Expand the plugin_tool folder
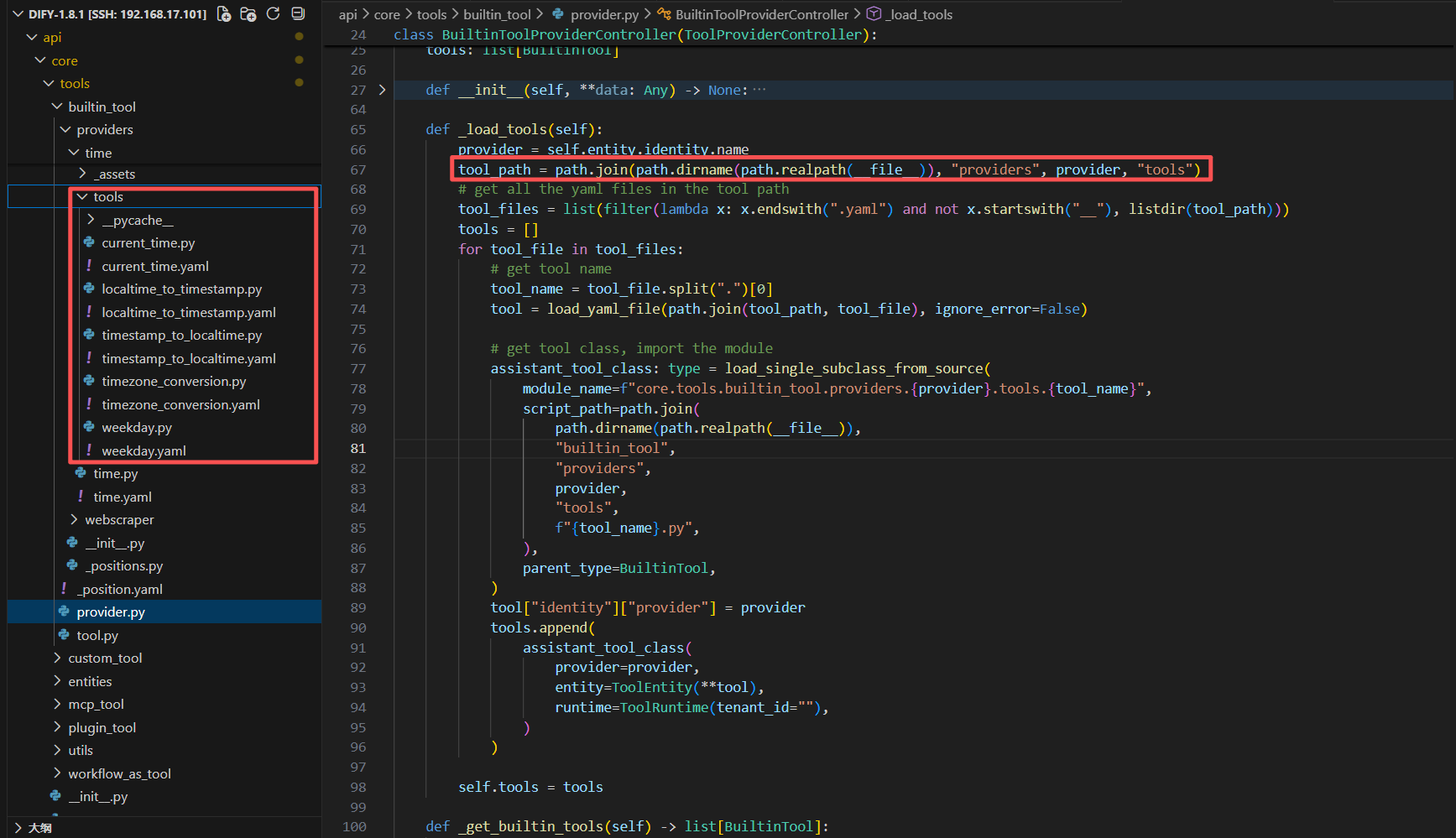1456x838 pixels. point(57,727)
